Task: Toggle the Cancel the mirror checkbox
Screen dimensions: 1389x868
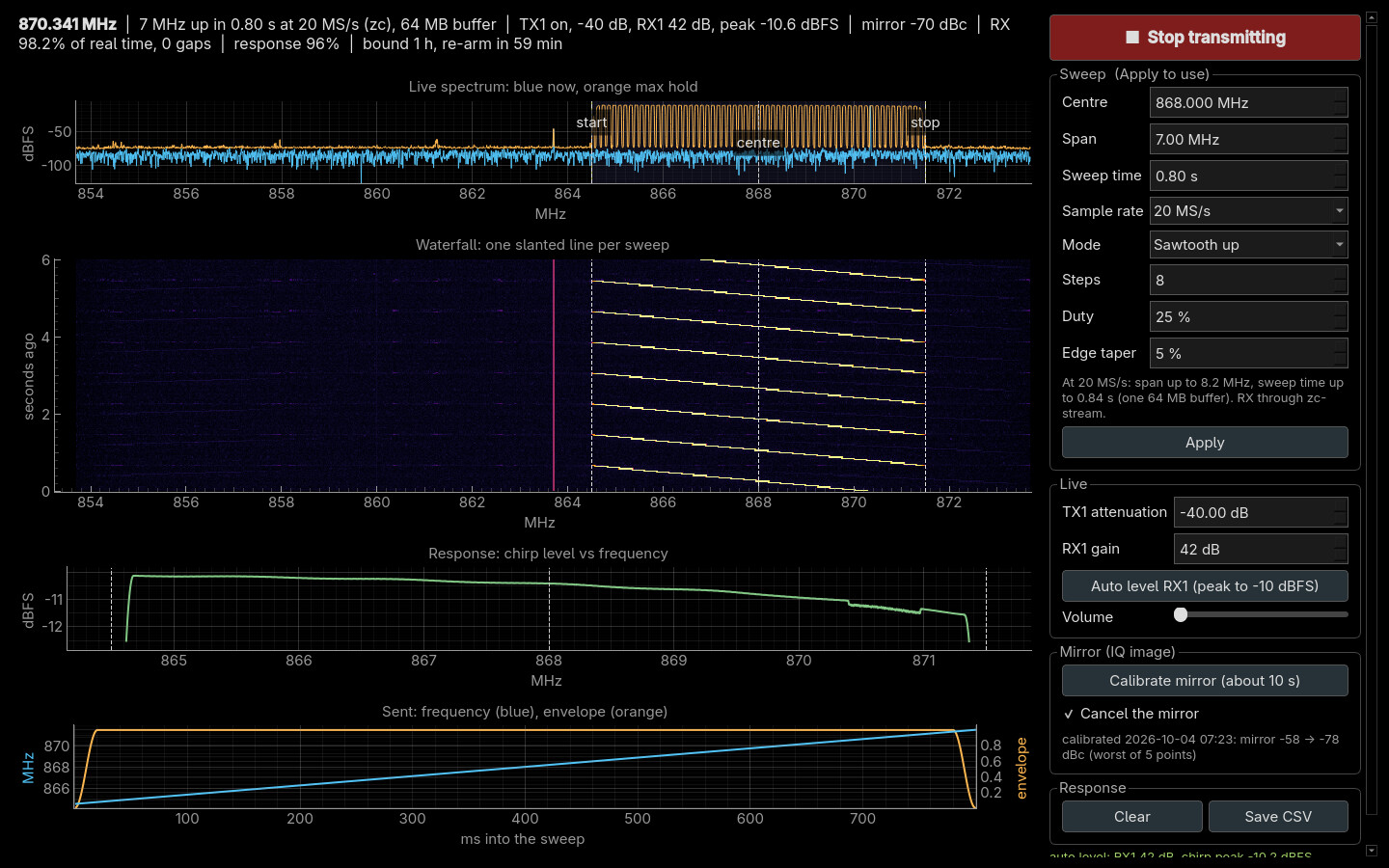Action: 1069,714
